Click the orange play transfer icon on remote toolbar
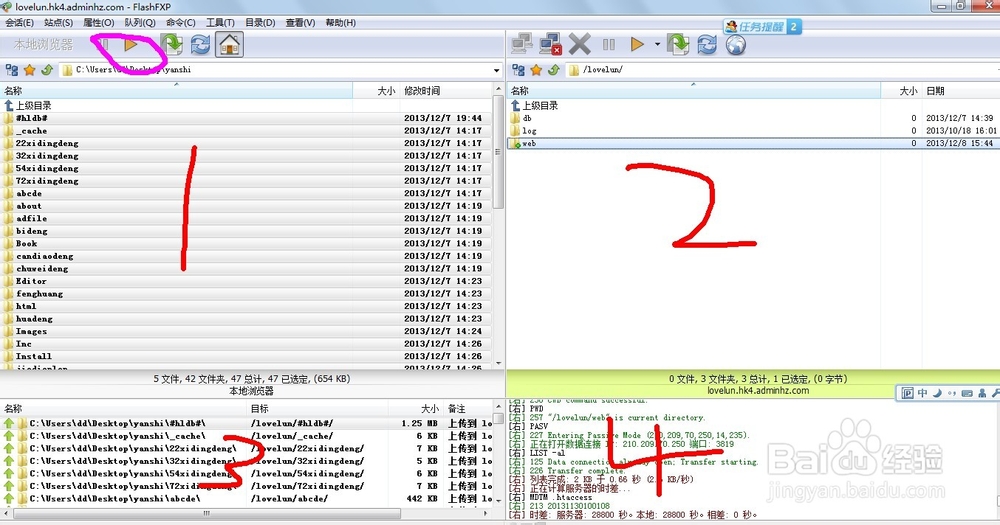1000x525 pixels. pyautogui.click(x=636, y=44)
